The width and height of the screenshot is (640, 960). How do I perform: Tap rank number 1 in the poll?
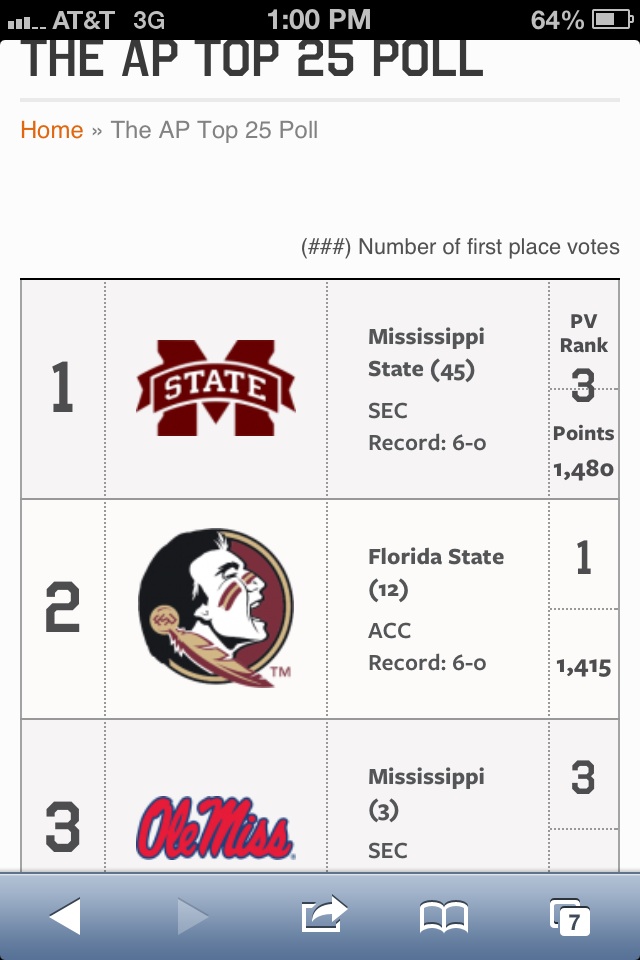pyautogui.click(x=62, y=388)
